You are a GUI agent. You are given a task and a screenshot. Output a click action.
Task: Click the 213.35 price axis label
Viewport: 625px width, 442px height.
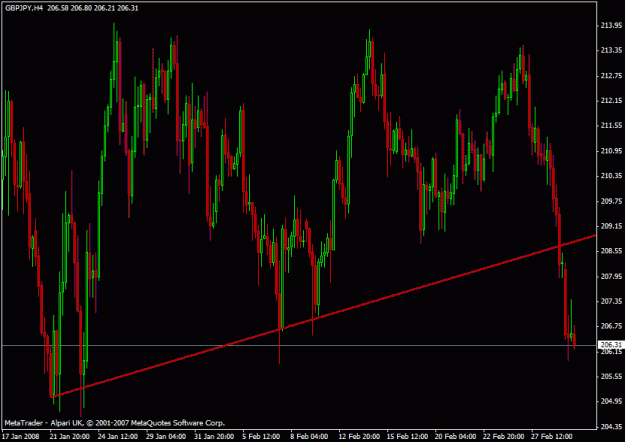(x=611, y=50)
